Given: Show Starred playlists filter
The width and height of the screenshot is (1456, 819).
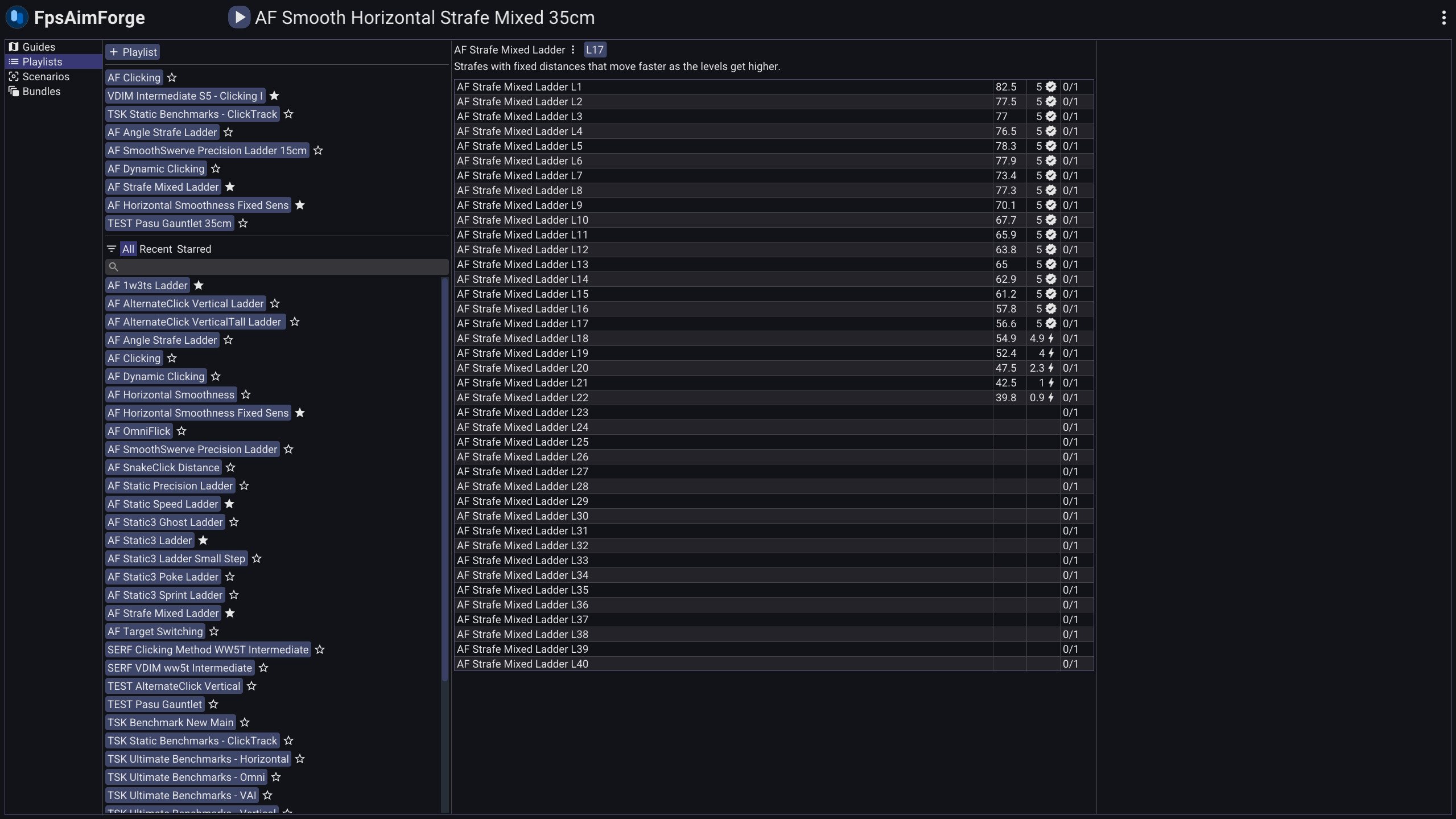Looking at the screenshot, I should pos(194,249).
